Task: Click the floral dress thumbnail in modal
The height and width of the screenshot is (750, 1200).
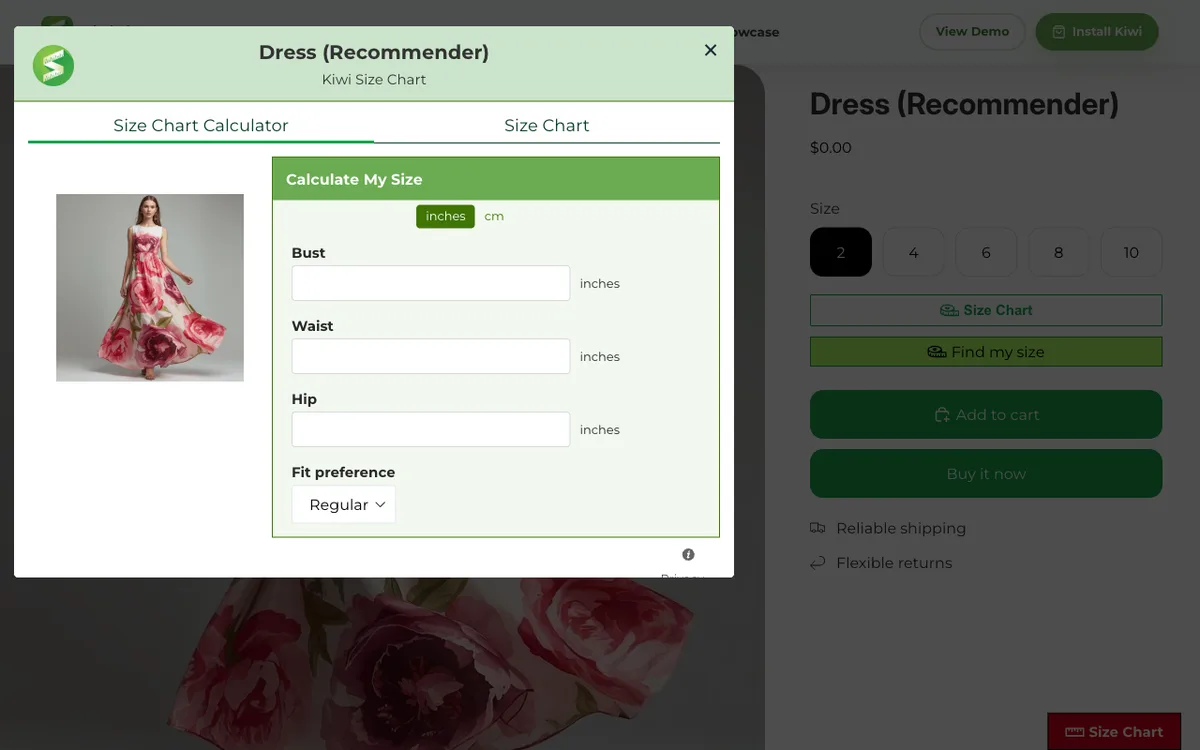Action: tap(150, 288)
